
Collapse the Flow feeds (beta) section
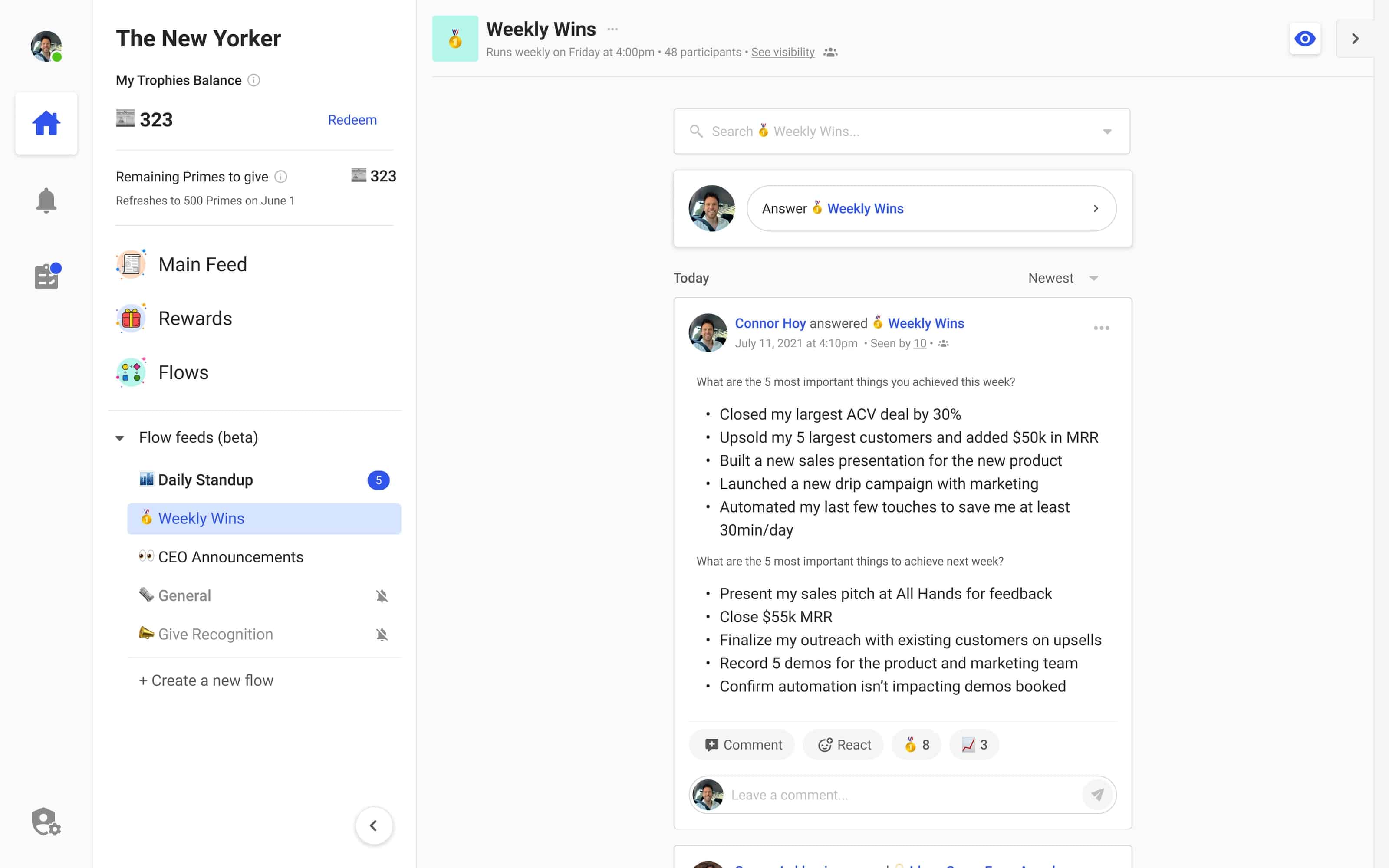120,438
